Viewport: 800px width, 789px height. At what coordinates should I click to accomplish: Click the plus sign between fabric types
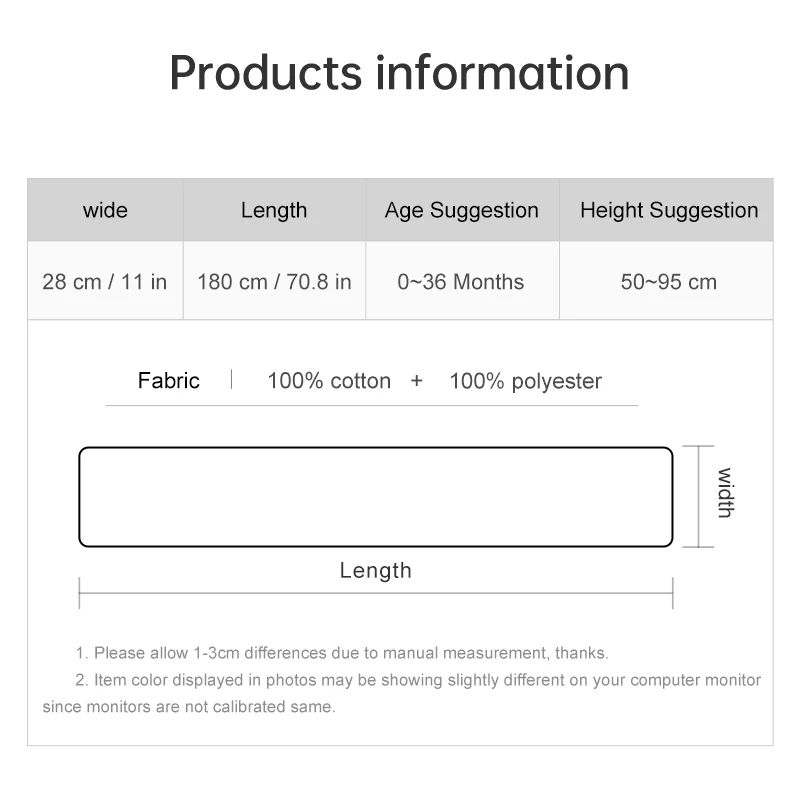point(417,381)
